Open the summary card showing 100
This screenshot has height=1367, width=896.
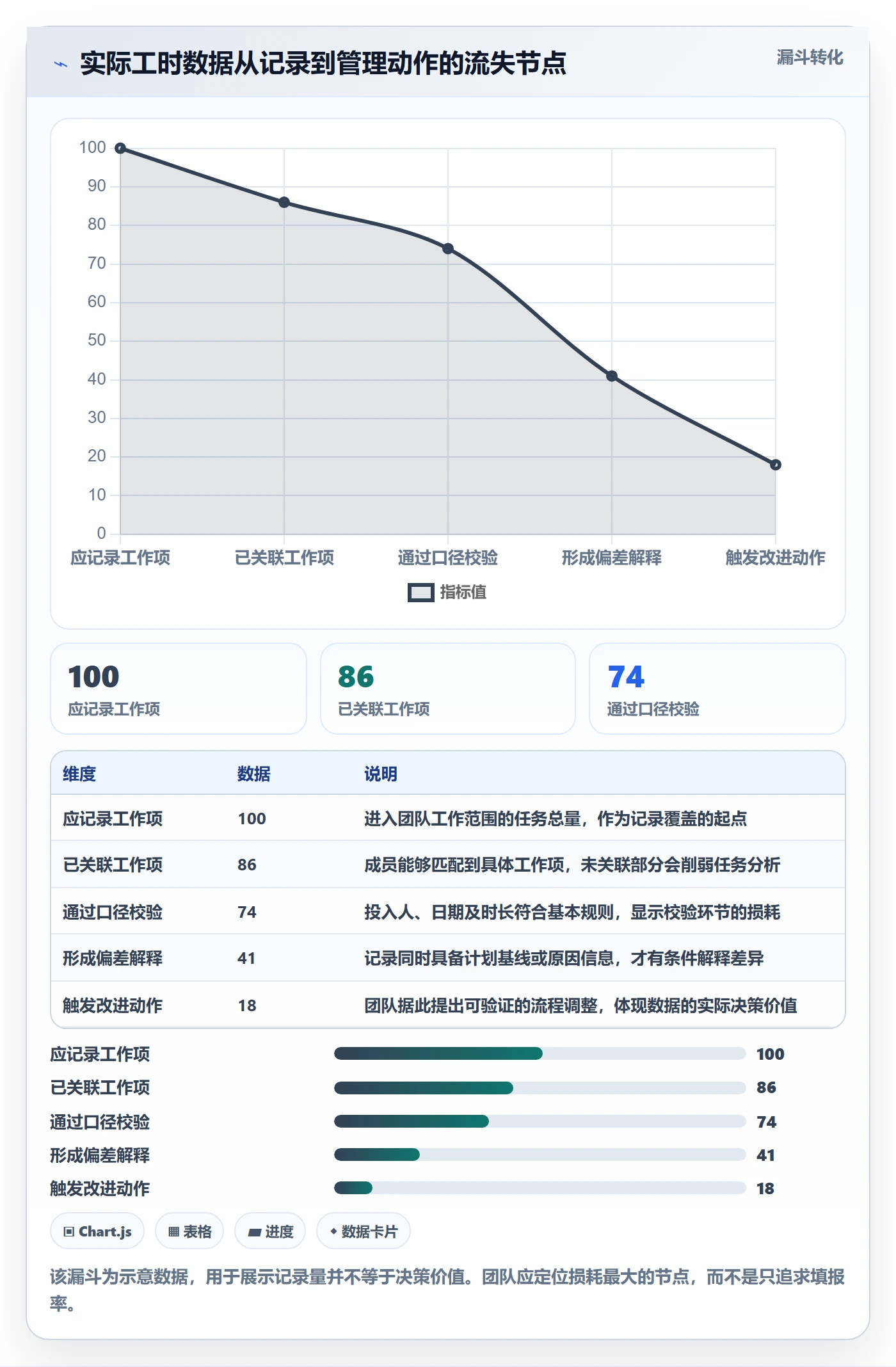pos(179,689)
